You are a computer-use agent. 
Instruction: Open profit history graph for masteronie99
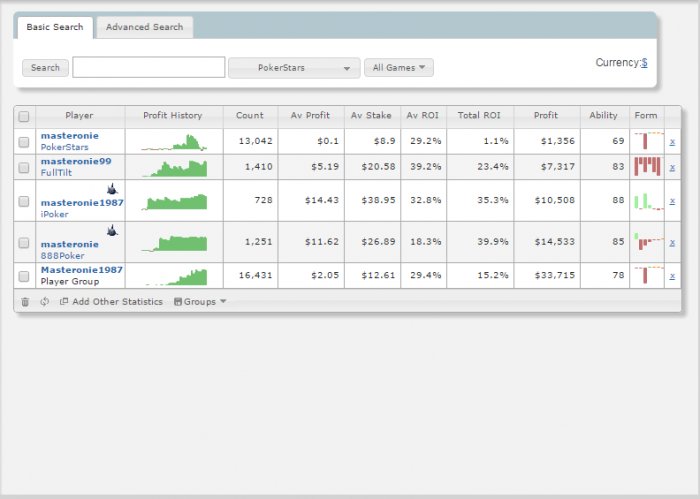(x=174, y=168)
